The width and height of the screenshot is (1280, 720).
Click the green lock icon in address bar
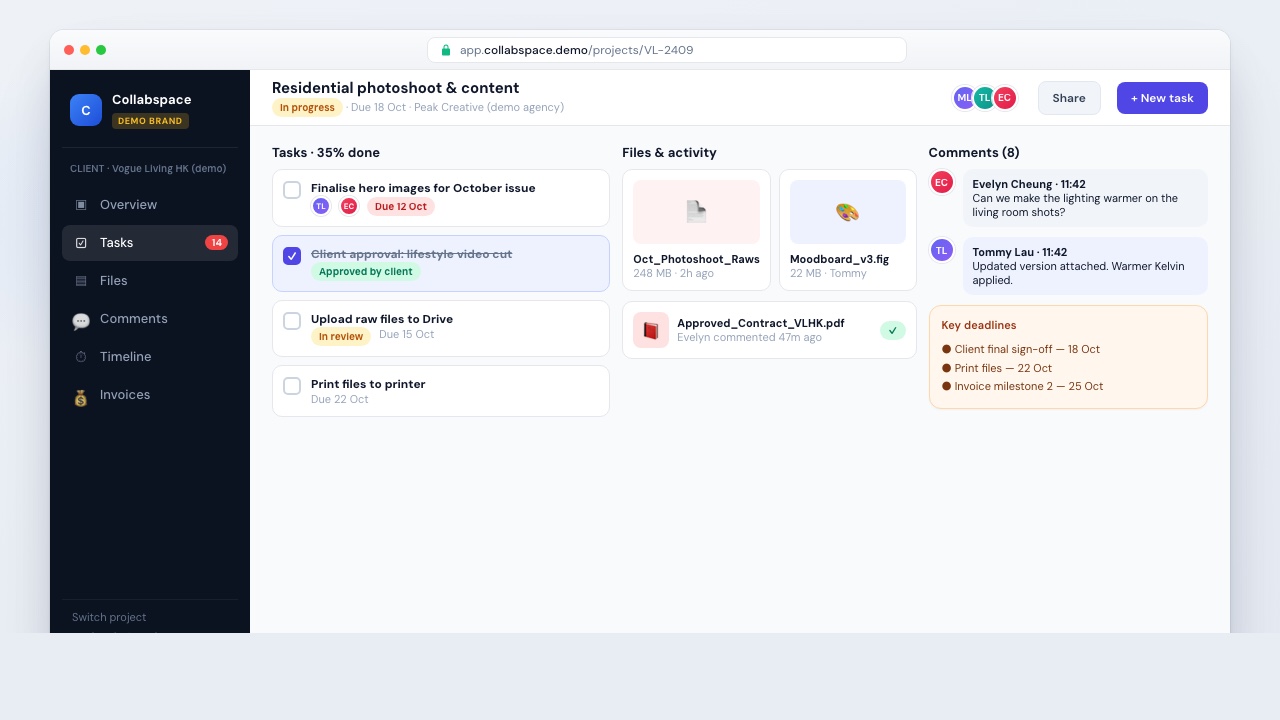(x=446, y=50)
